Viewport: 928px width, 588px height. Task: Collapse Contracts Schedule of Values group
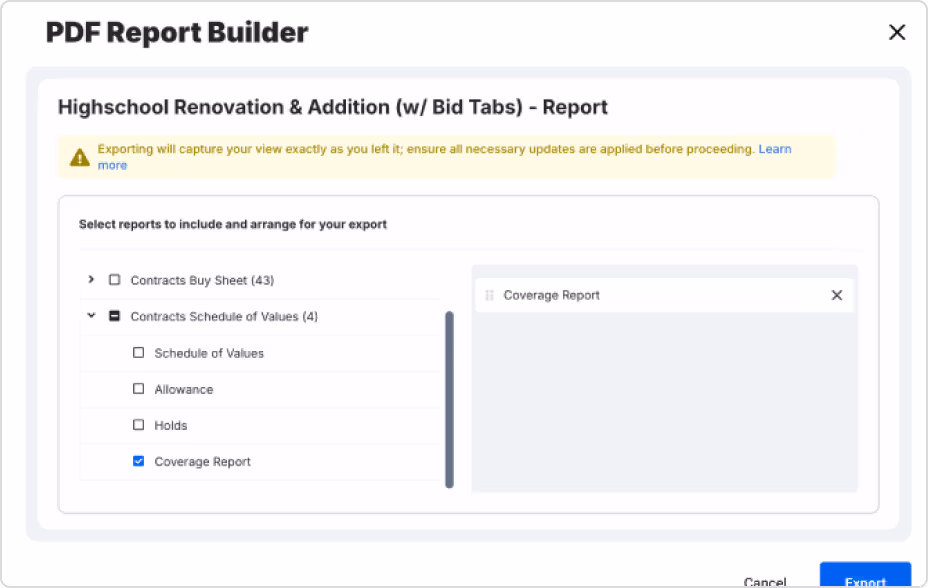(x=91, y=316)
